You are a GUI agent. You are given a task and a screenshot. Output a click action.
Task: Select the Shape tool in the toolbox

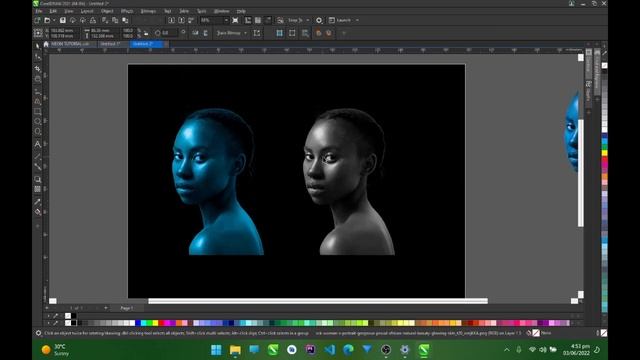[38, 57]
